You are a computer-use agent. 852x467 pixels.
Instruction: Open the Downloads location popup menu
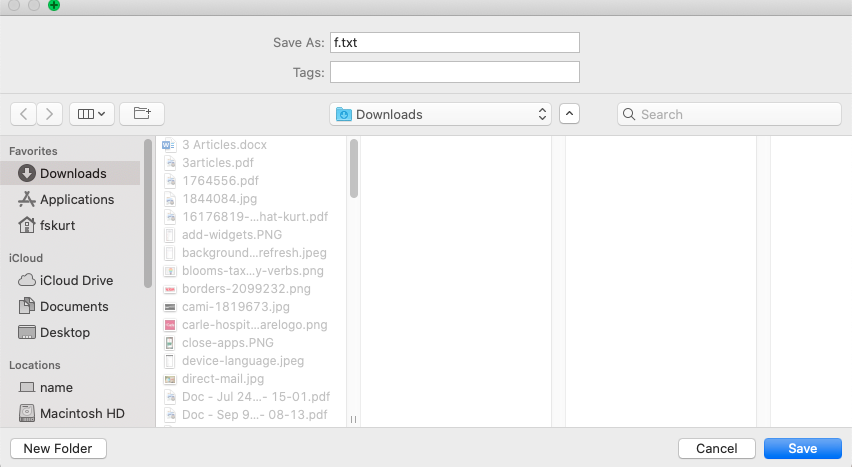pyautogui.click(x=440, y=114)
